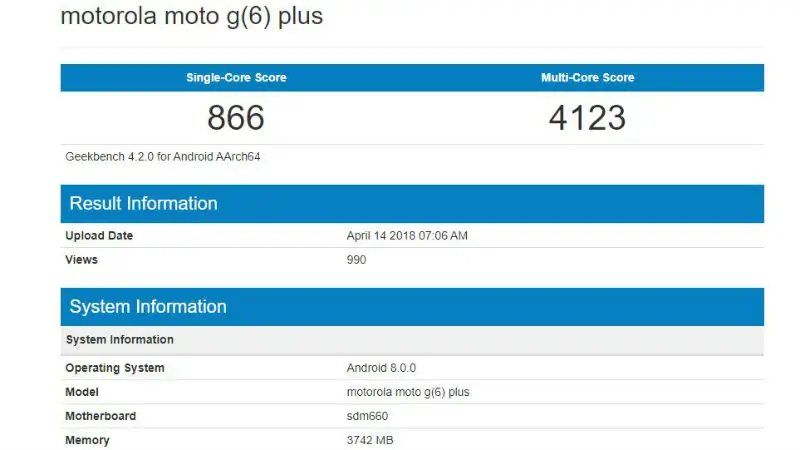Click the single-core value 866

pyautogui.click(x=236, y=118)
